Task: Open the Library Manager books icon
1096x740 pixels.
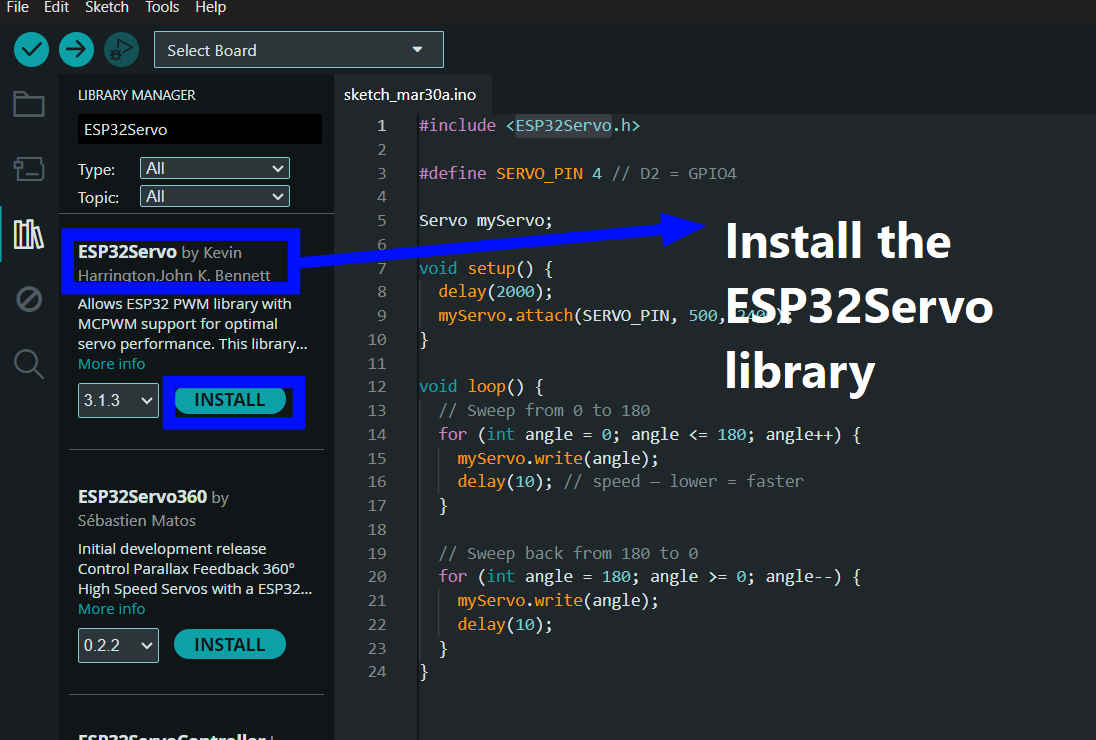Action: [x=29, y=234]
